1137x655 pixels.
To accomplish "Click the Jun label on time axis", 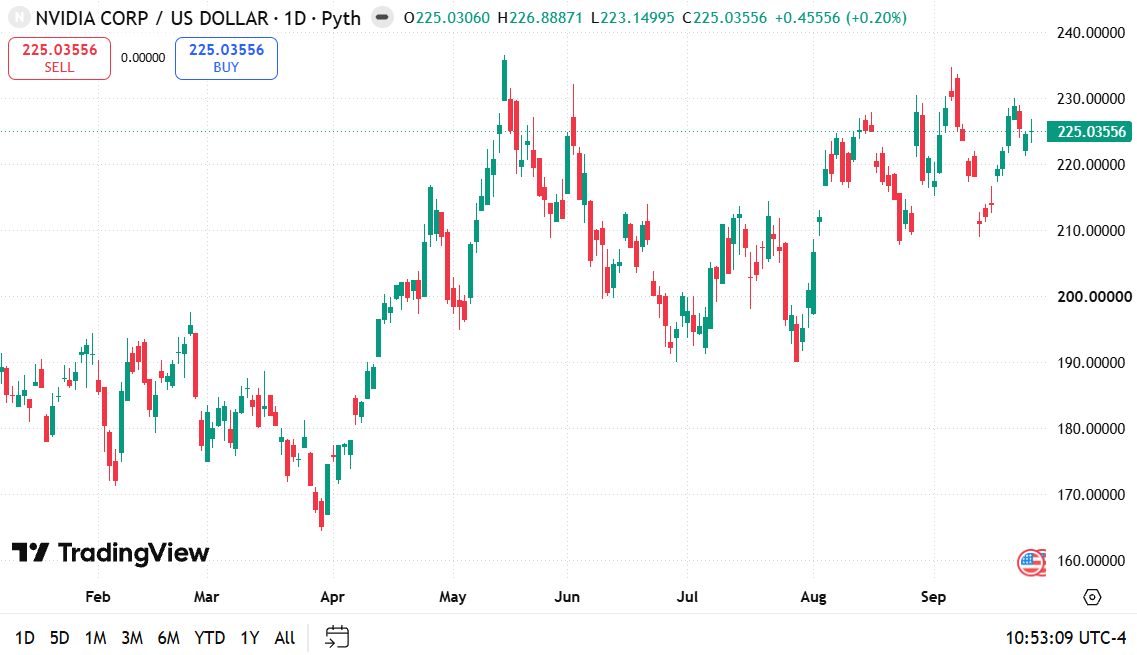I will tap(567, 597).
